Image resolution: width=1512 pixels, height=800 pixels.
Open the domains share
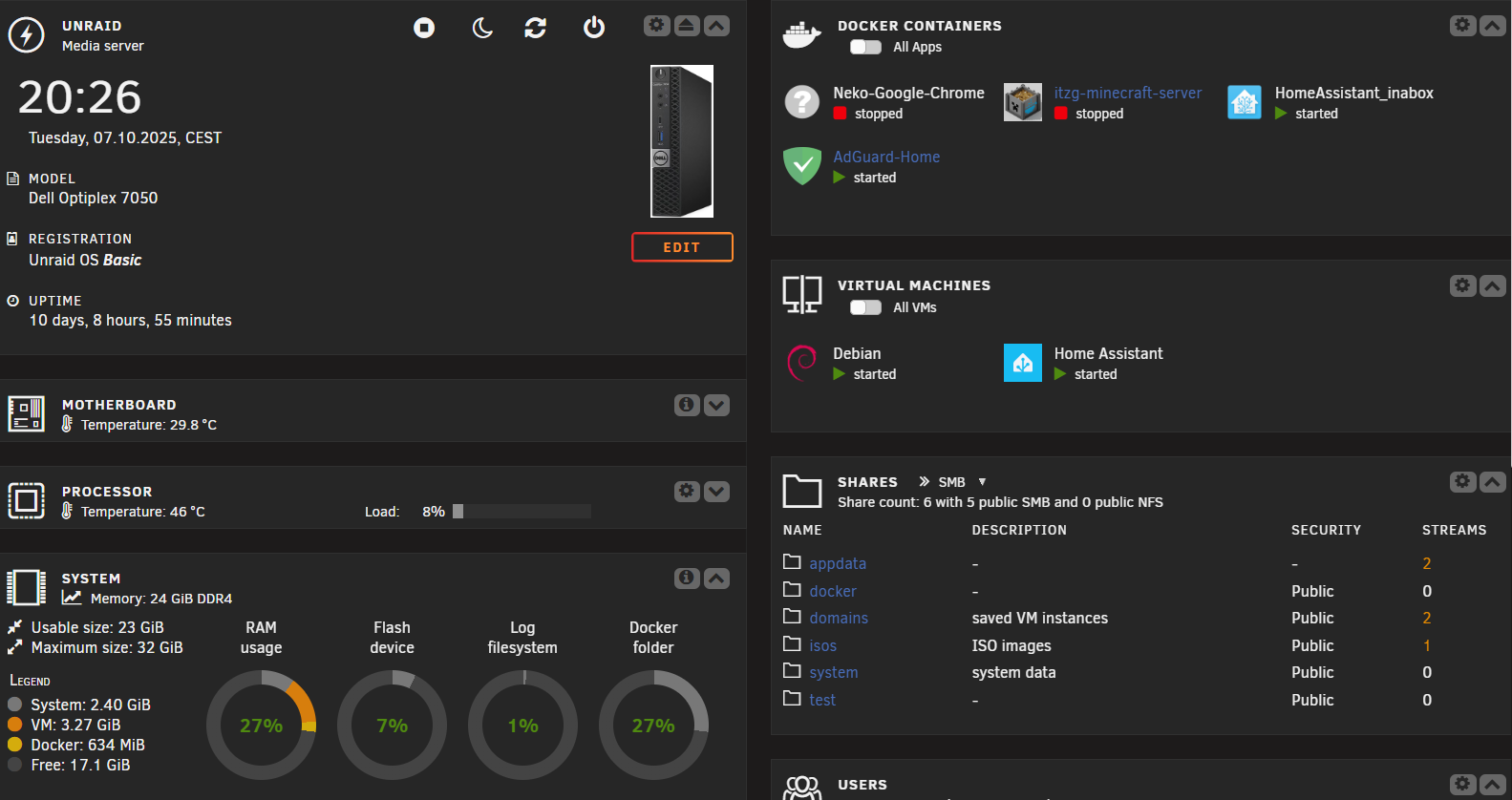click(839, 618)
